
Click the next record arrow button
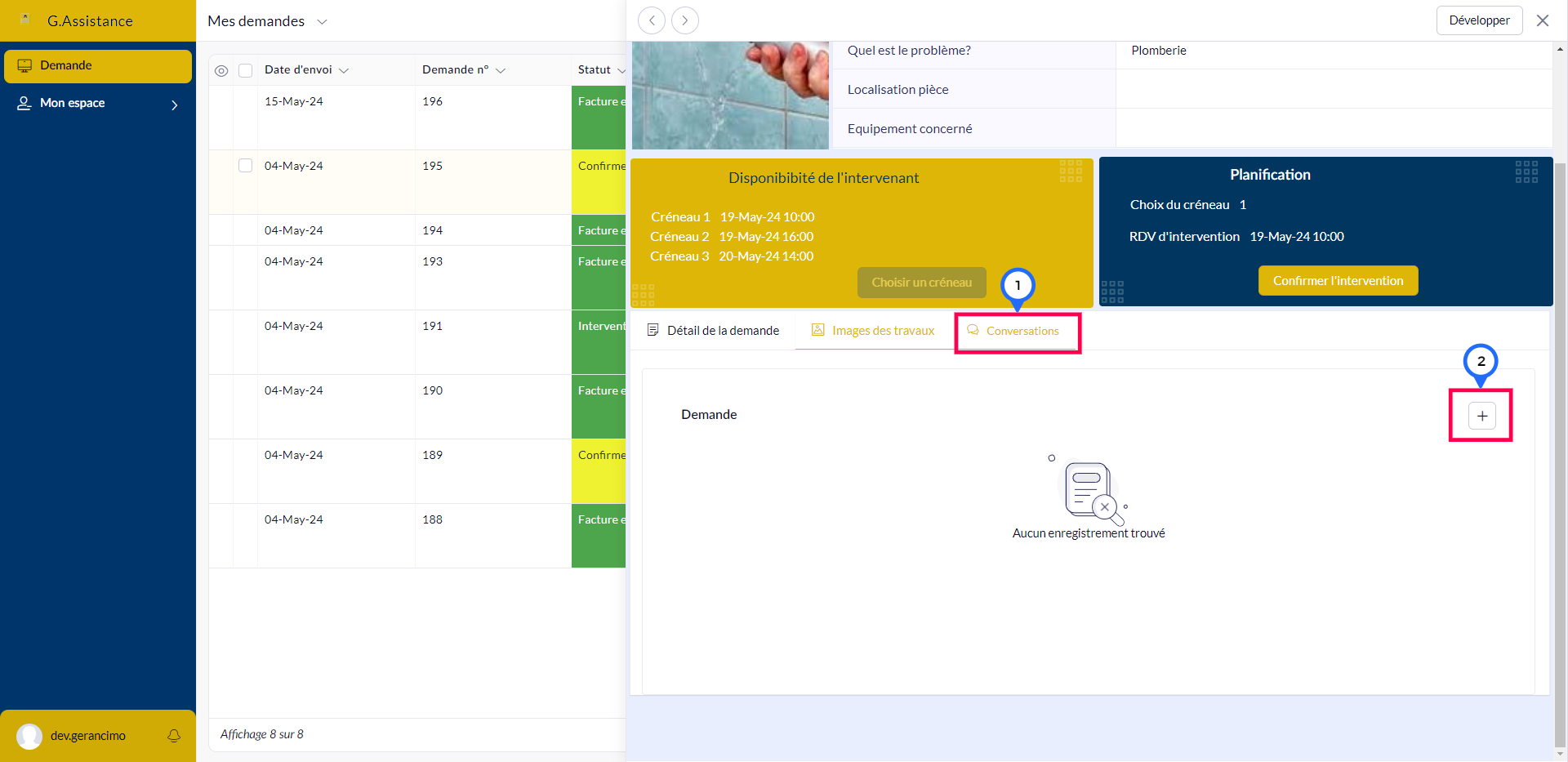coord(685,20)
